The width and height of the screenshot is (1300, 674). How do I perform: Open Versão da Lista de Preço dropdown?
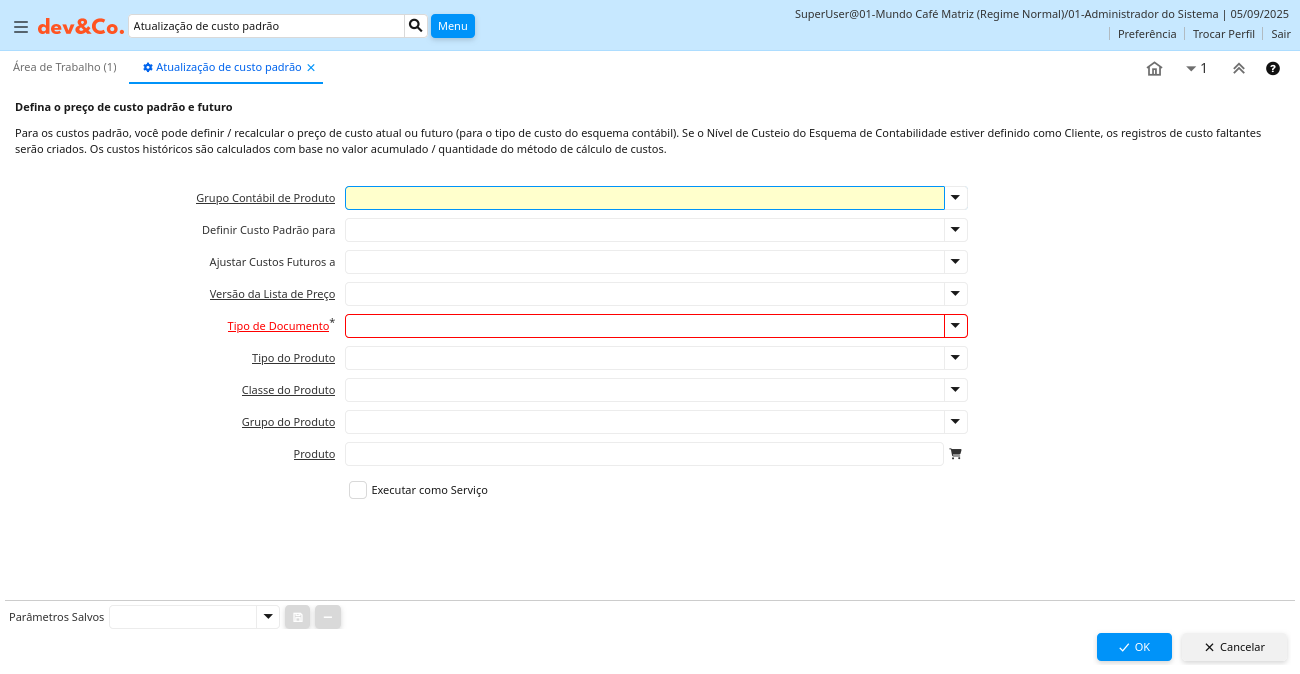[x=955, y=294]
